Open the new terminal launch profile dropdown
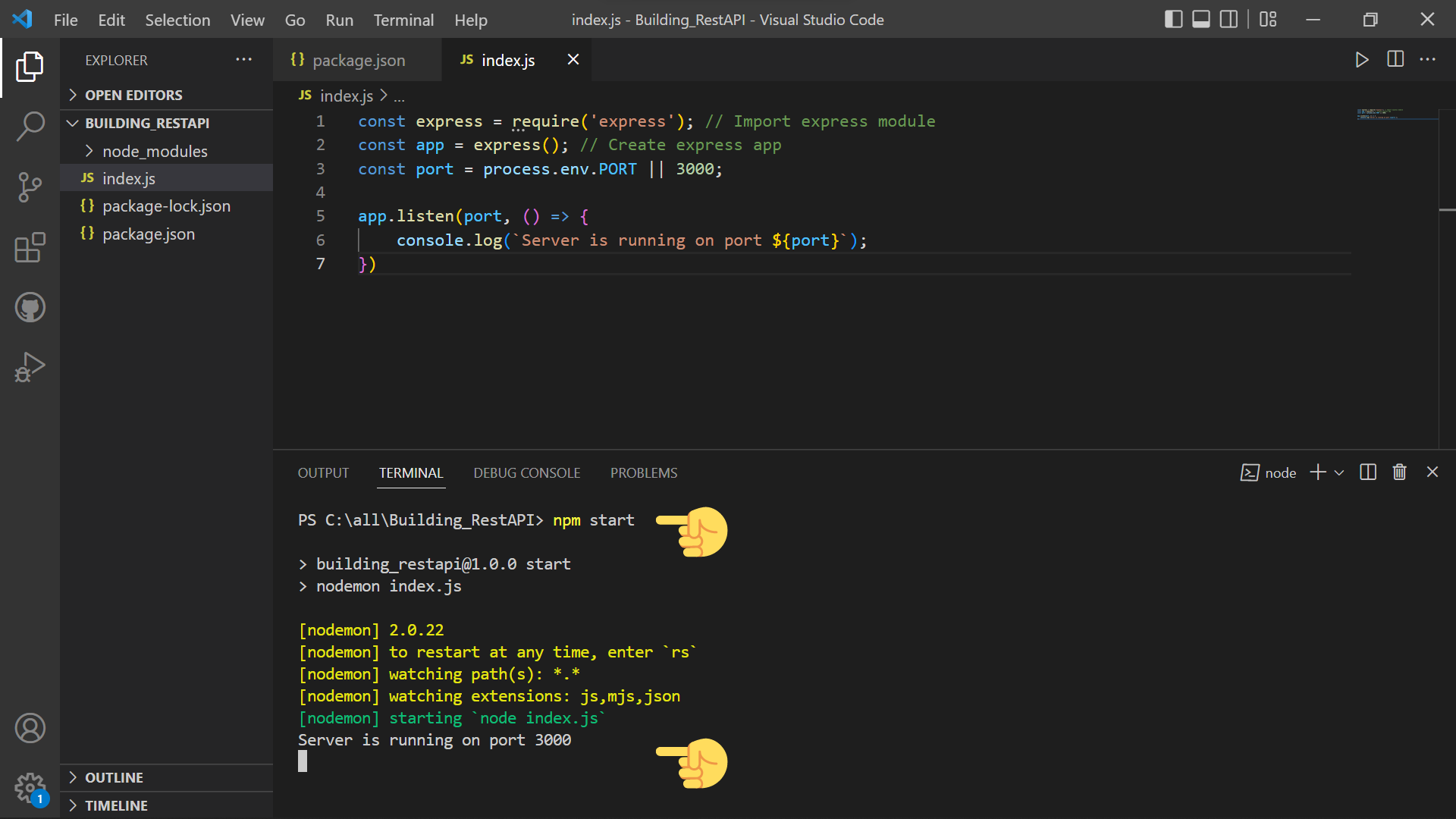 coord(1339,472)
